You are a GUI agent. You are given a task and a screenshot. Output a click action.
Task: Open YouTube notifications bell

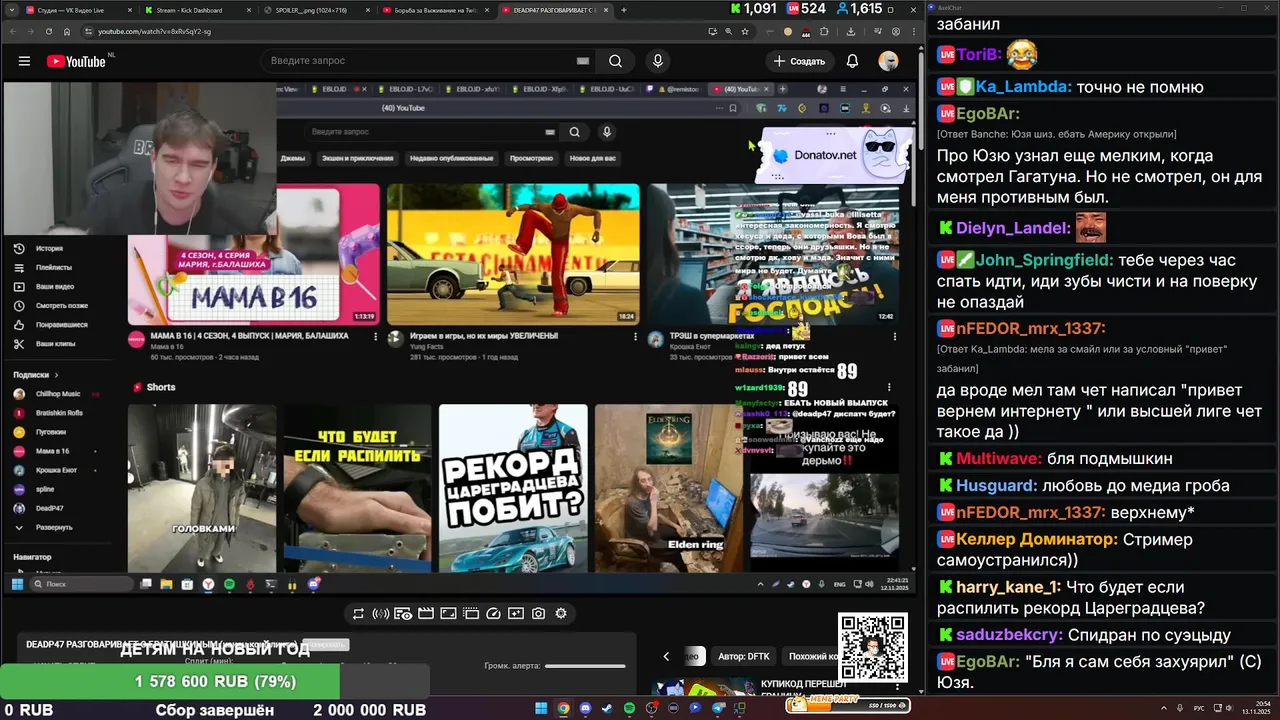852,61
